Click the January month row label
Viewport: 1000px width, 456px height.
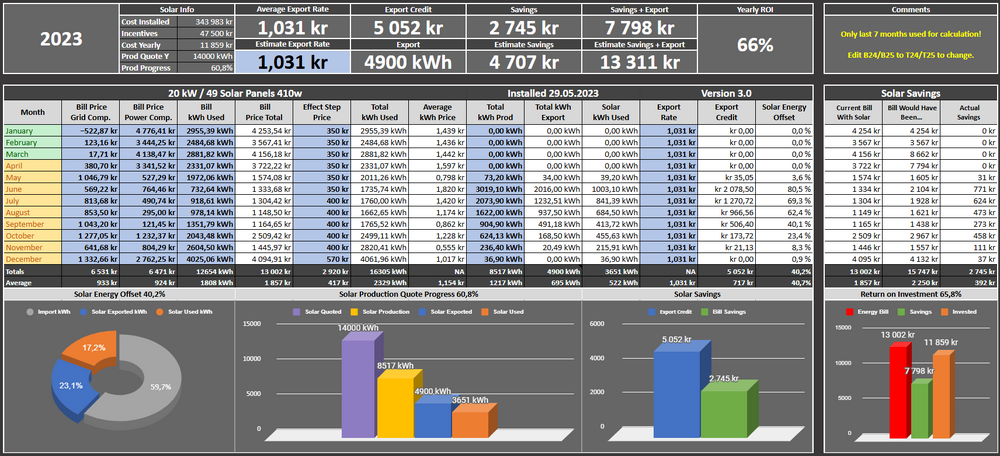32,131
